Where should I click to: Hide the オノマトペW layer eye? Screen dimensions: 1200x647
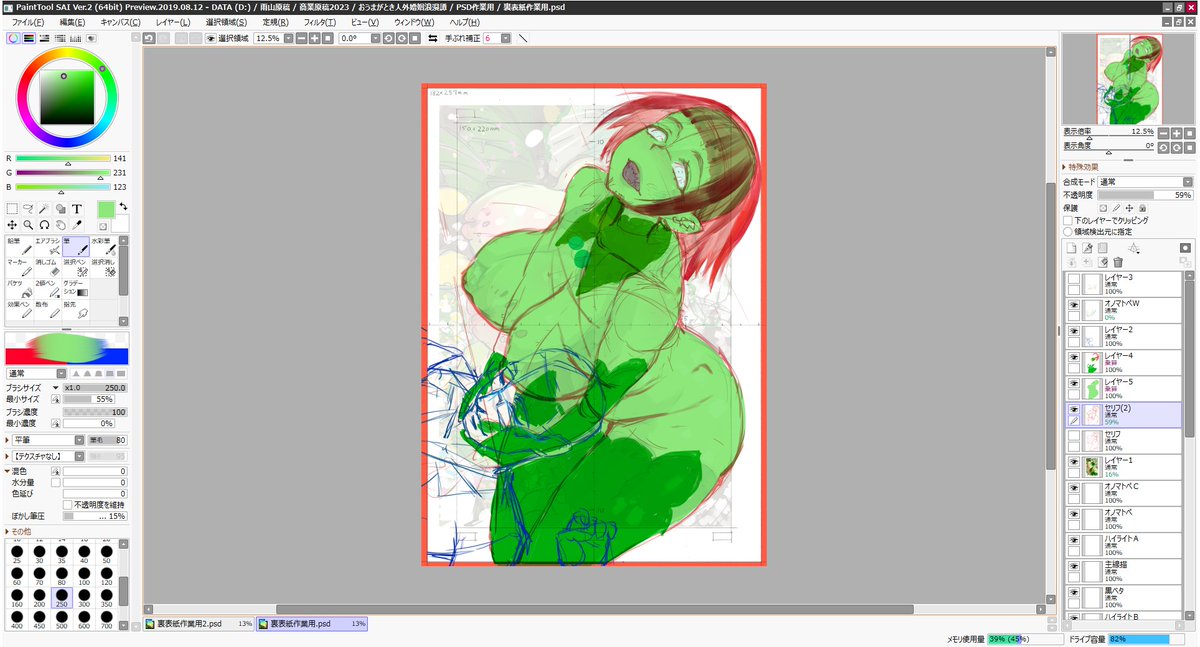coord(1073,304)
